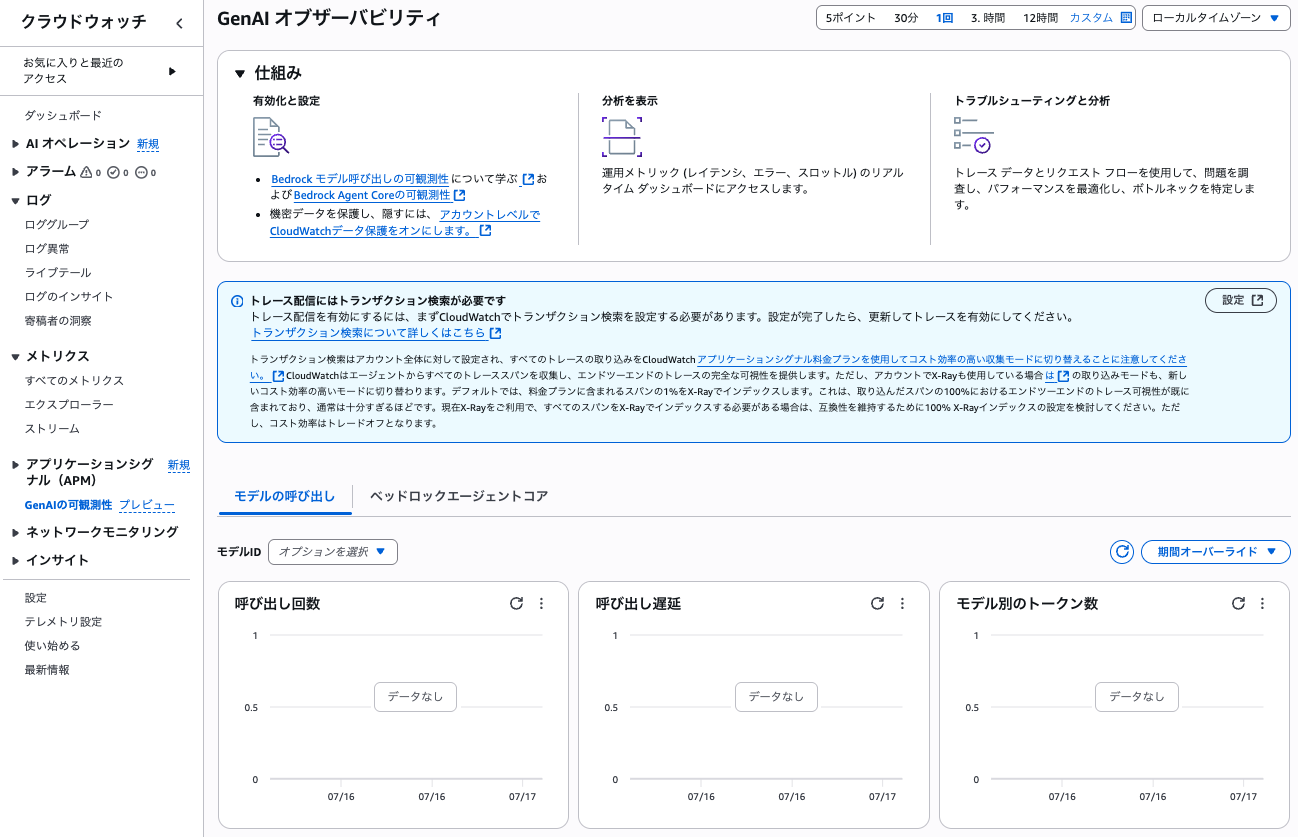Screen dimensions: 1298x837
Task: Select the 3. 時間 time range
Action: click(x=988, y=18)
